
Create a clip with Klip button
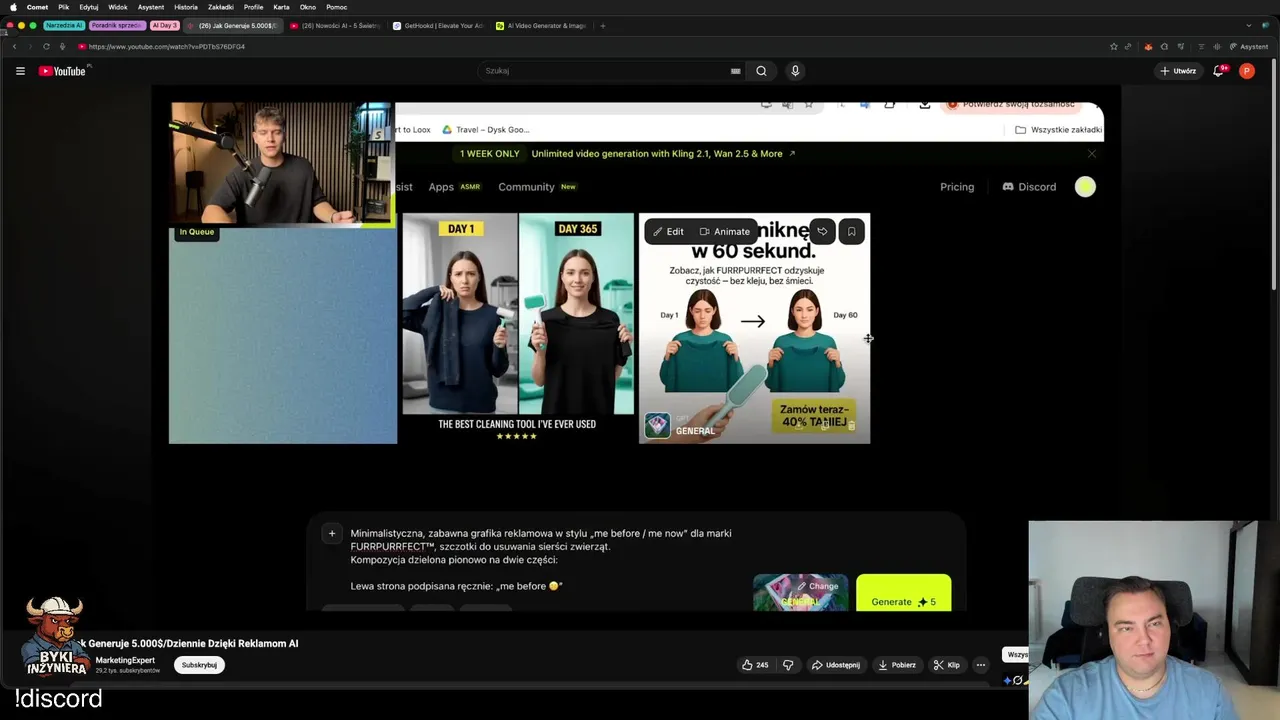(946, 665)
